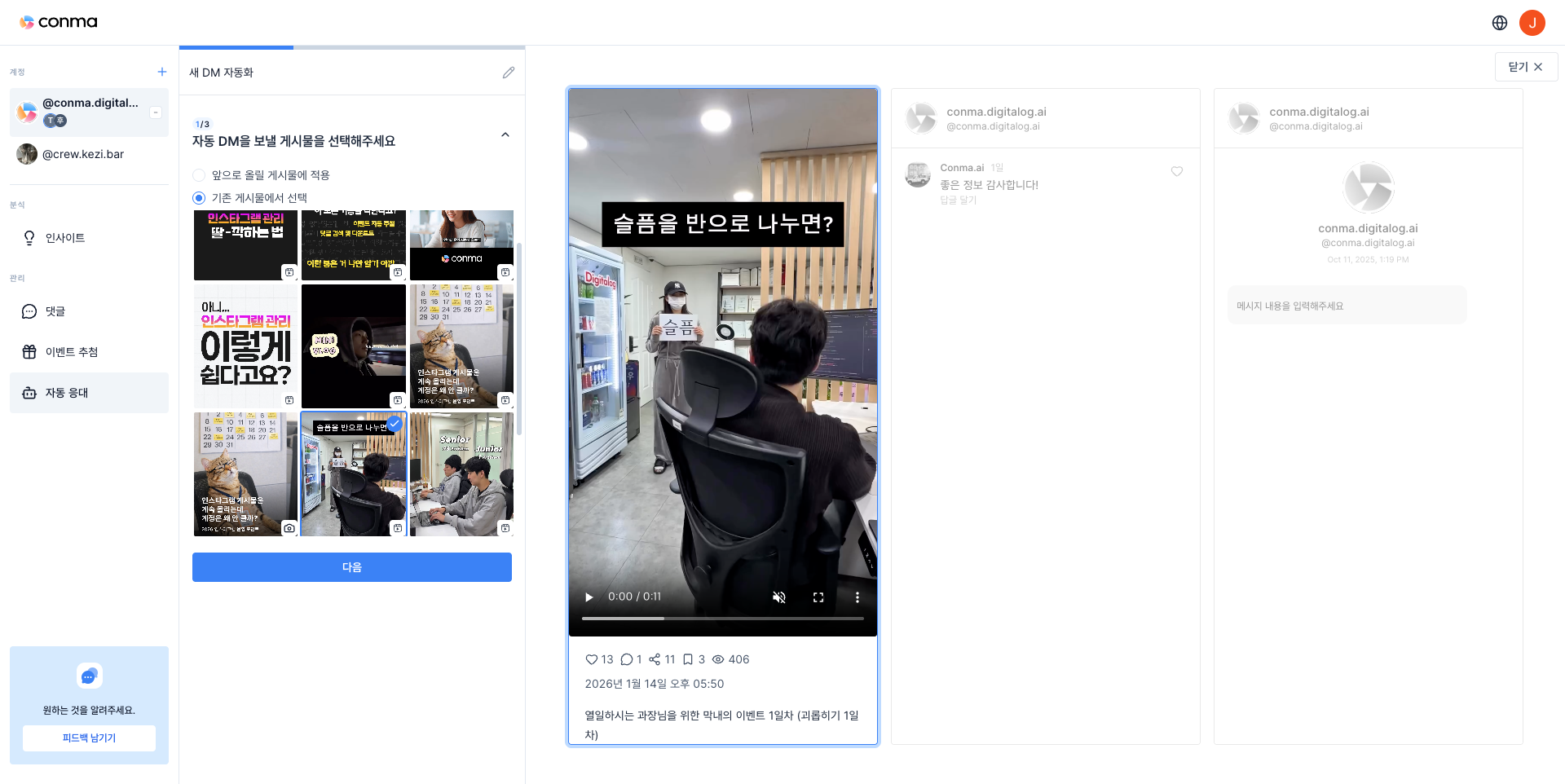Open the video's three-dot options menu
The image size is (1565, 784).
(857, 597)
